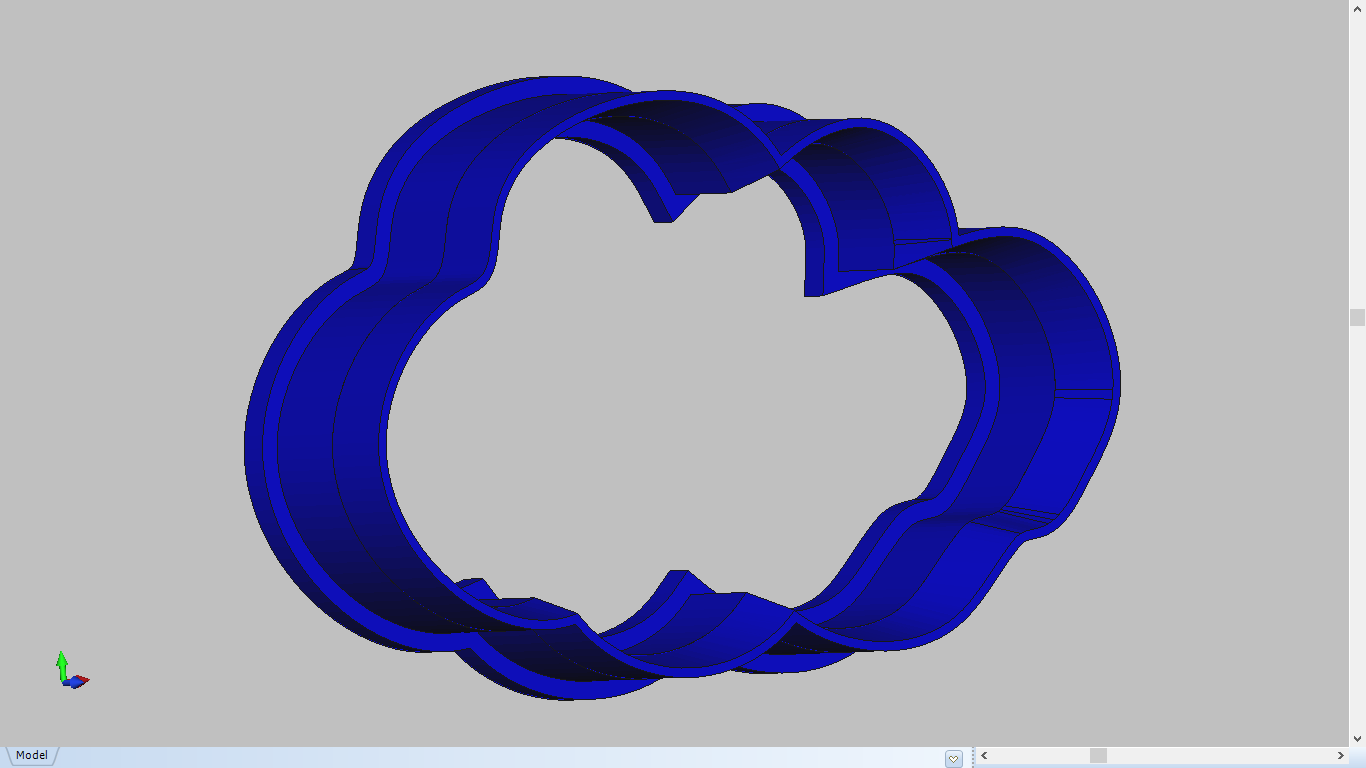Click the vertical scrollbar up arrow
1366x768 pixels.
tap(1357, 8)
